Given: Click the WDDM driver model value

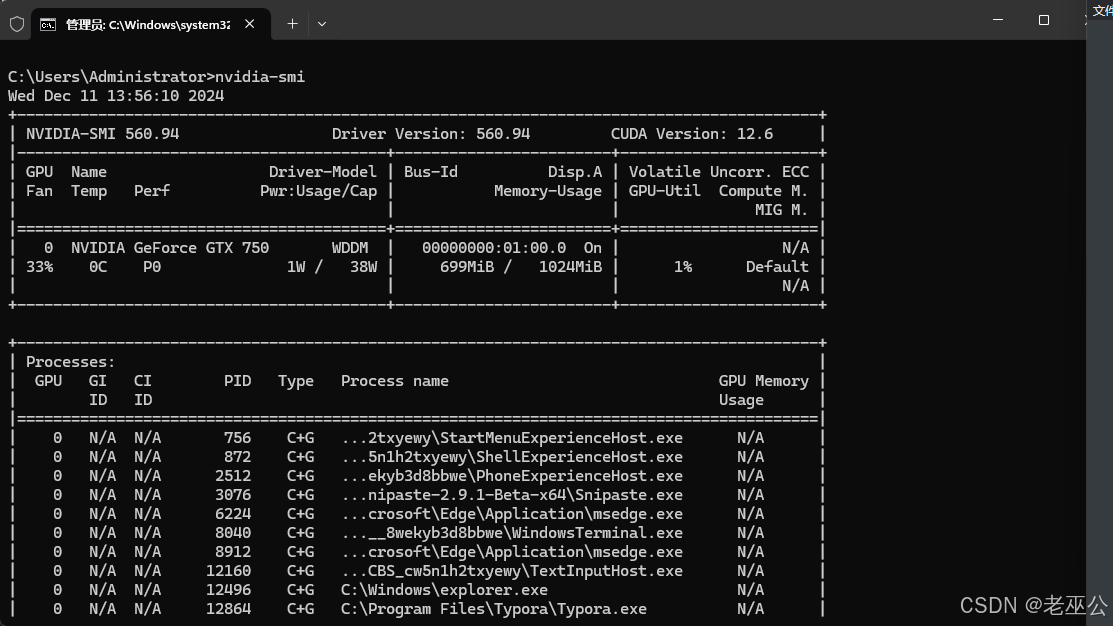Looking at the screenshot, I should [x=350, y=248].
